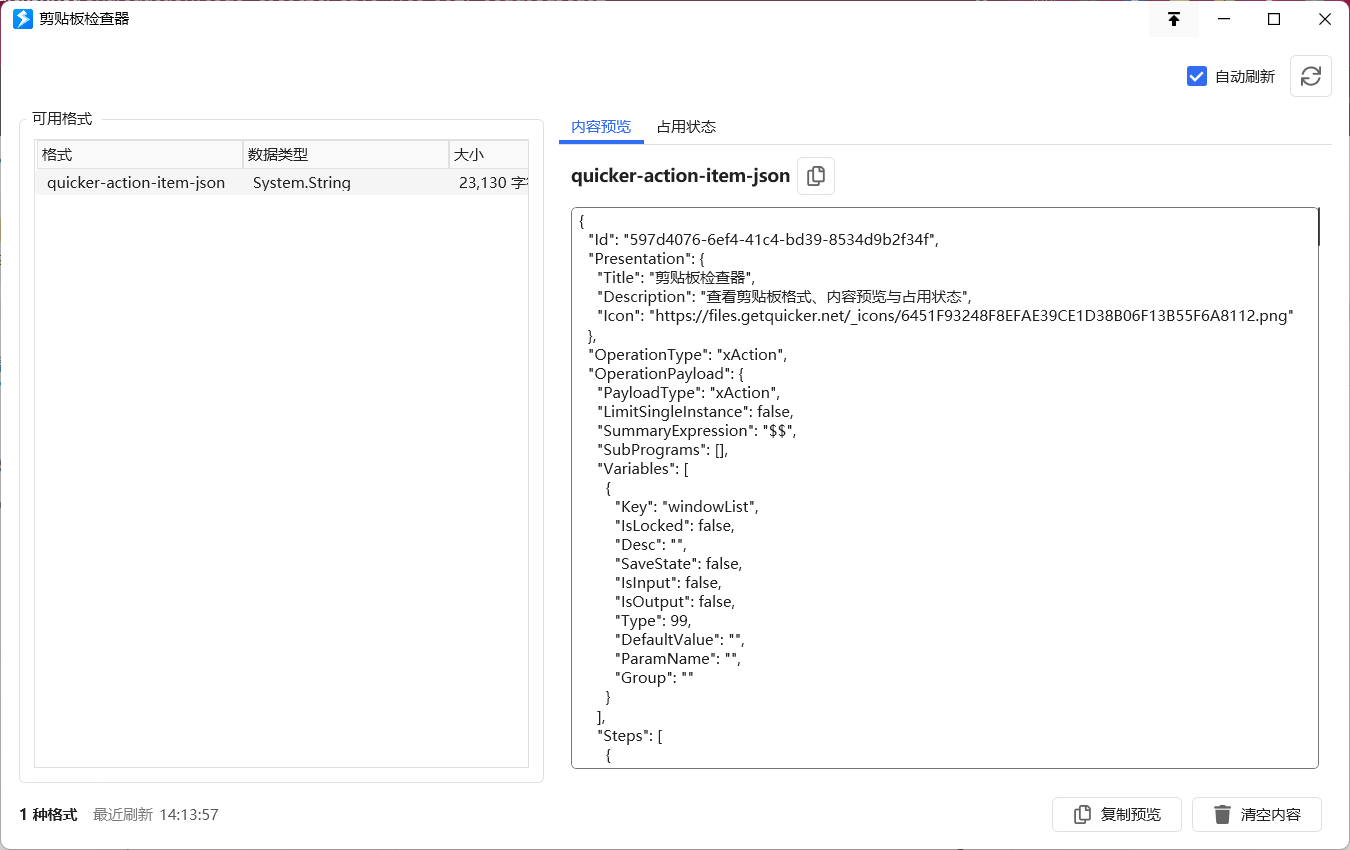Click the "ParamName" line
Viewport: 1350px width, 850px height.
pos(677,659)
